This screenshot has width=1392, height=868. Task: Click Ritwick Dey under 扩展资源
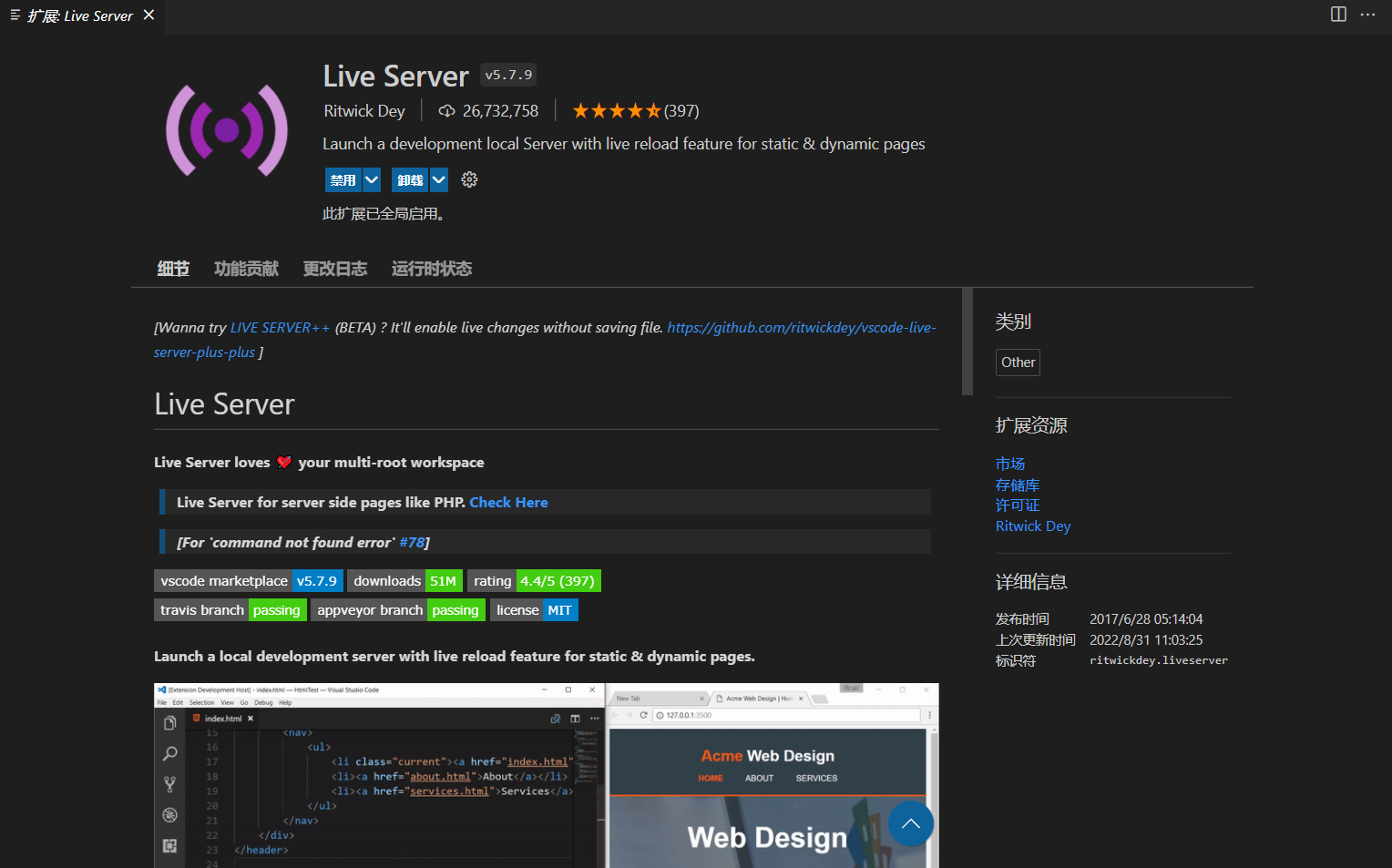1033,526
